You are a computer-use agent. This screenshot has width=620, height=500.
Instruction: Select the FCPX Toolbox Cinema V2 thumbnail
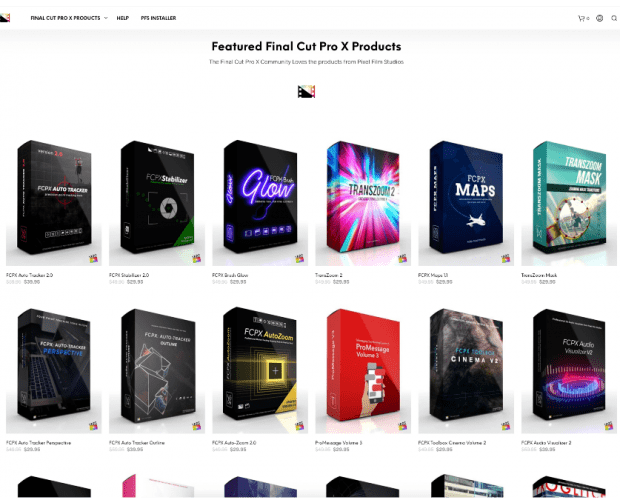pyautogui.click(x=466, y=369)
